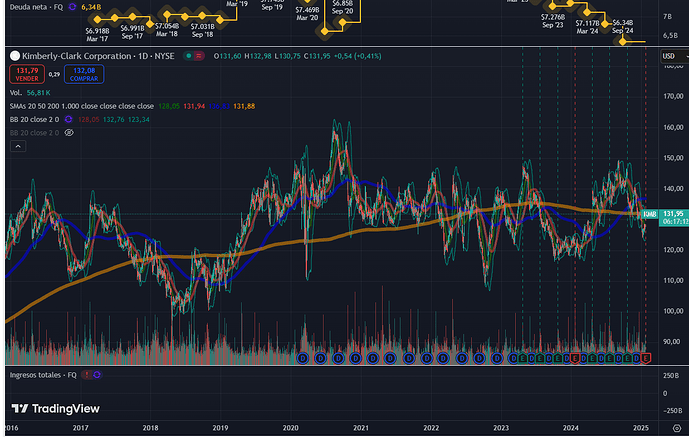Click the $7.054B Mar '18 debt label
The image size is (689, 437).
167,30
